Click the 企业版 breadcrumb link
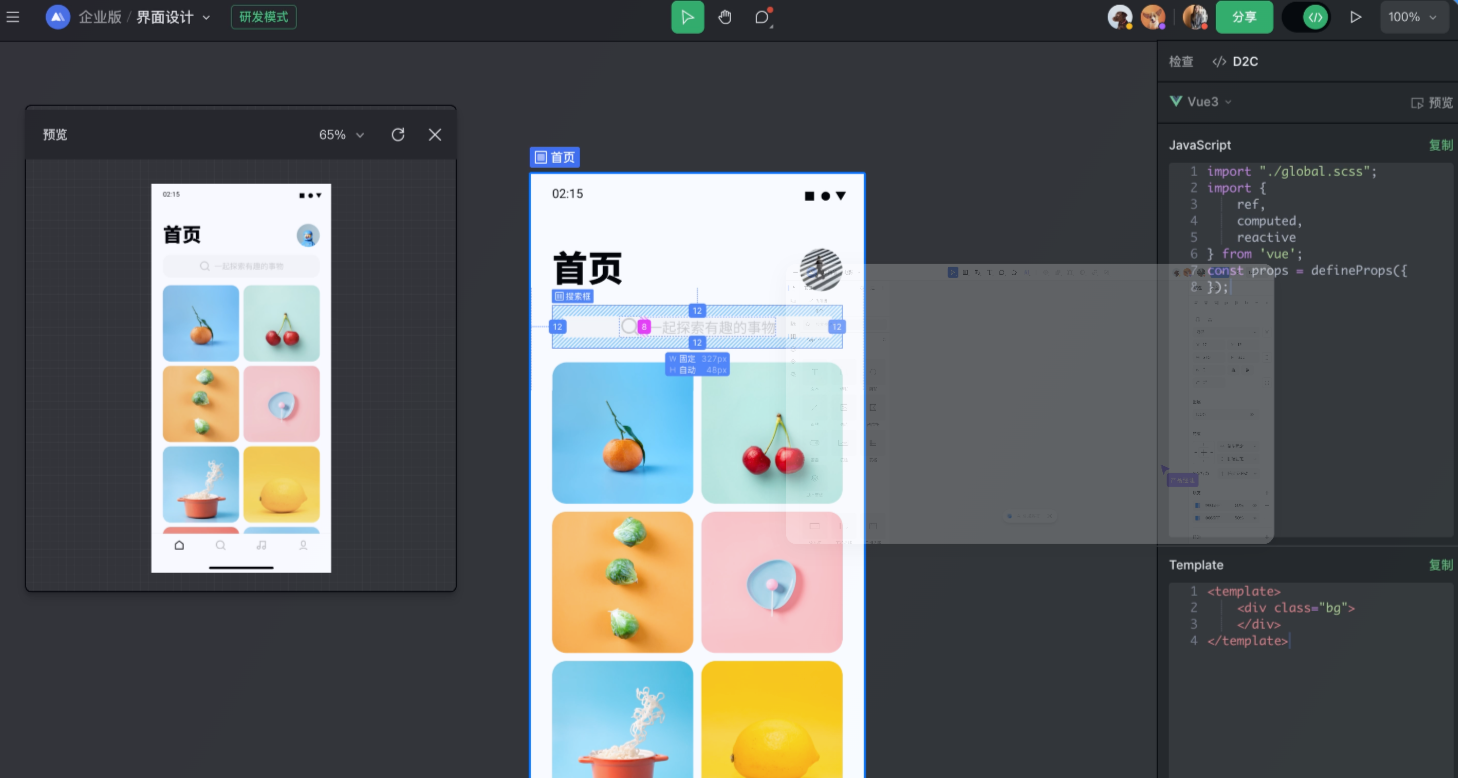This screenshot has width=1458, height=778. coord(100,17)
